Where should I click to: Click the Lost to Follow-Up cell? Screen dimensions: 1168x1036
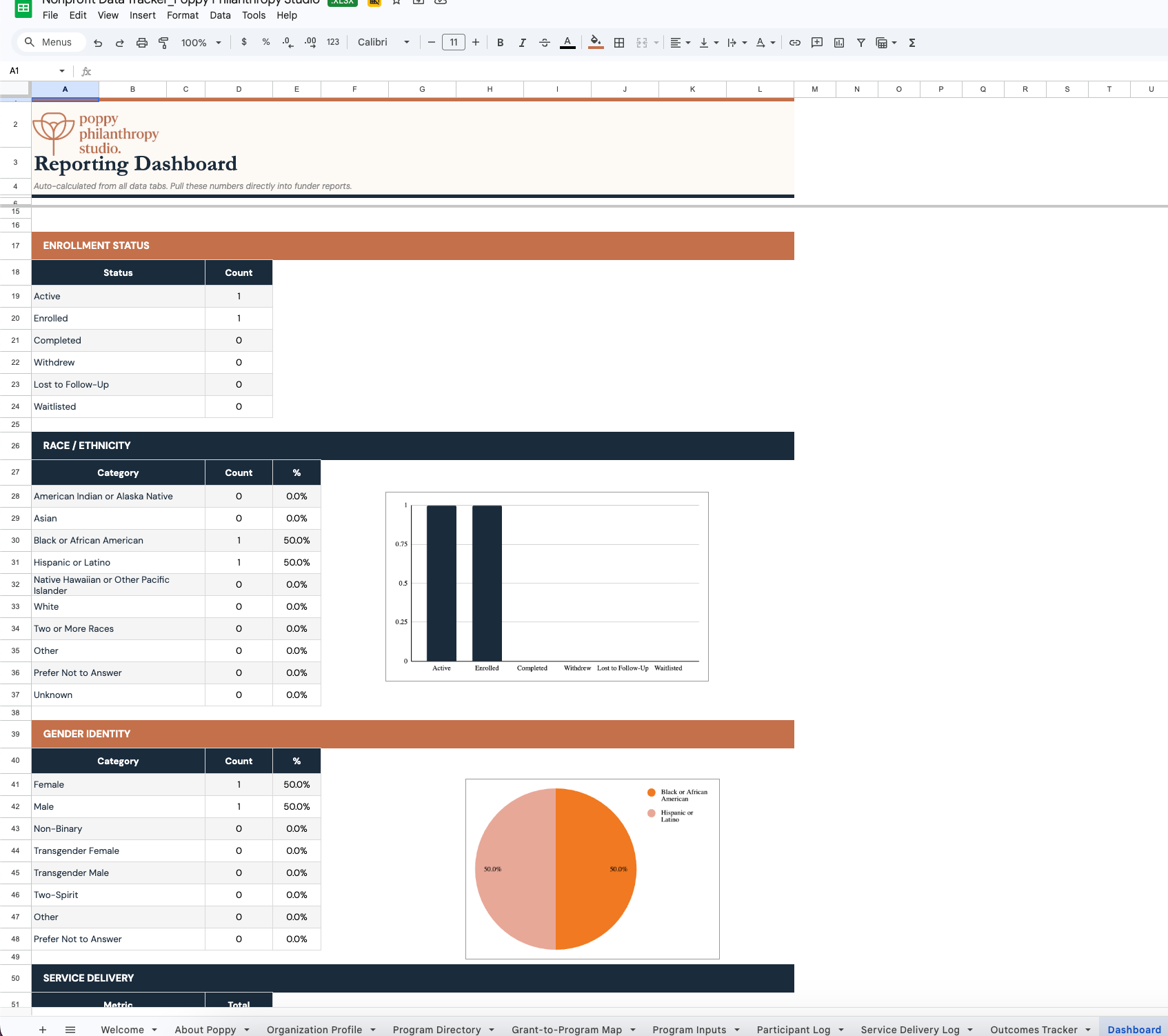pos(118,384)
